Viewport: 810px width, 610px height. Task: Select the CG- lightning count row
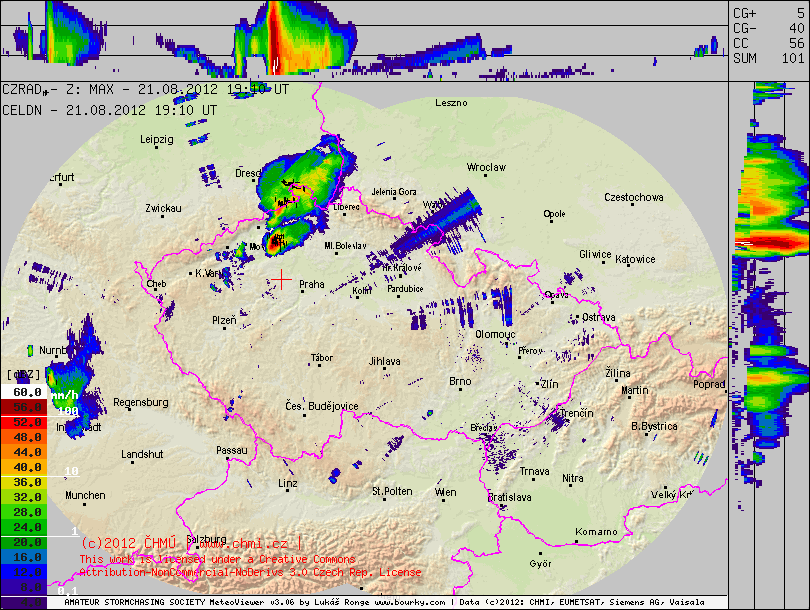coord(769,28)
